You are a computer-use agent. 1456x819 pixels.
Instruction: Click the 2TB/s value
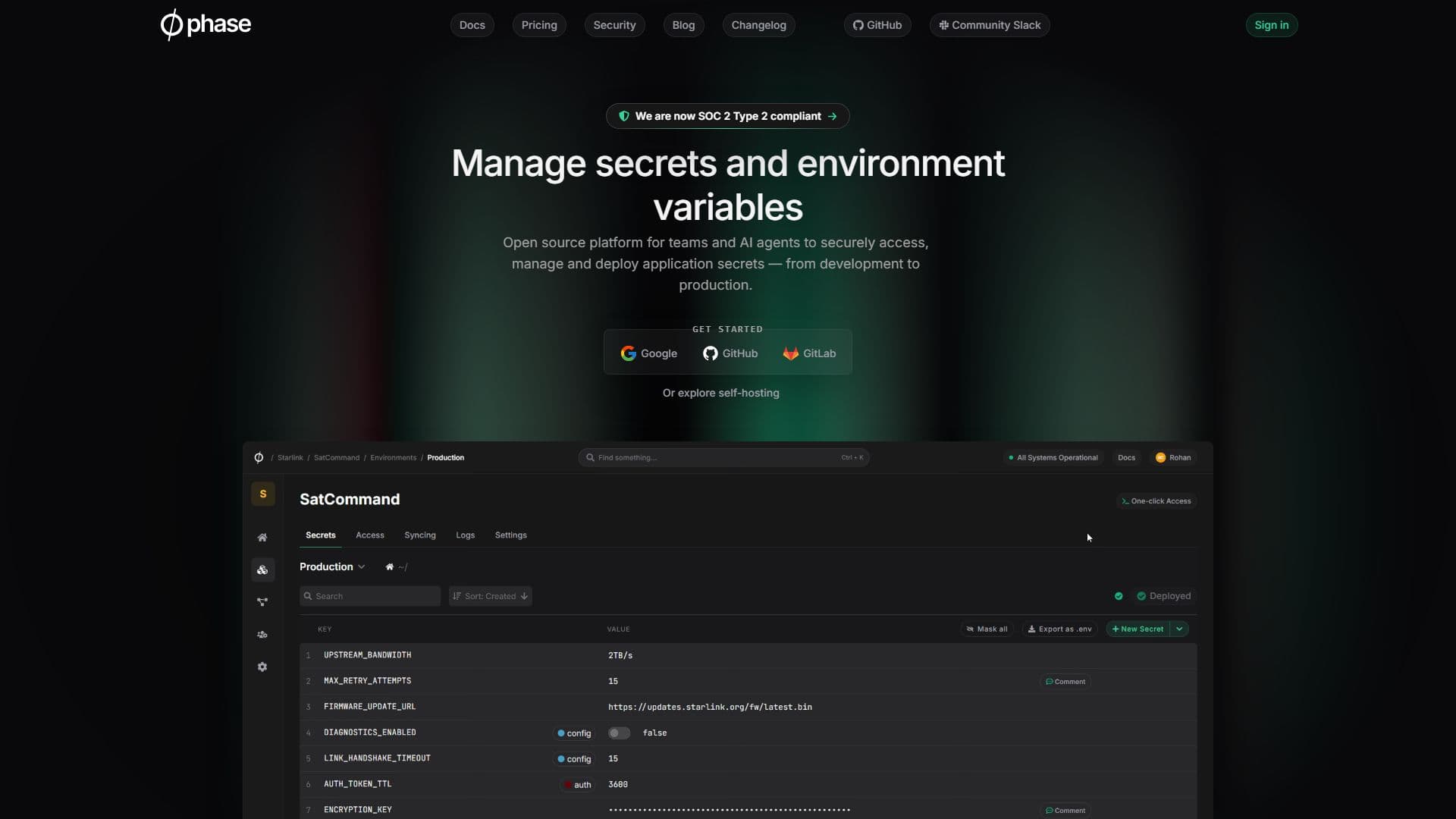(620, 655)
